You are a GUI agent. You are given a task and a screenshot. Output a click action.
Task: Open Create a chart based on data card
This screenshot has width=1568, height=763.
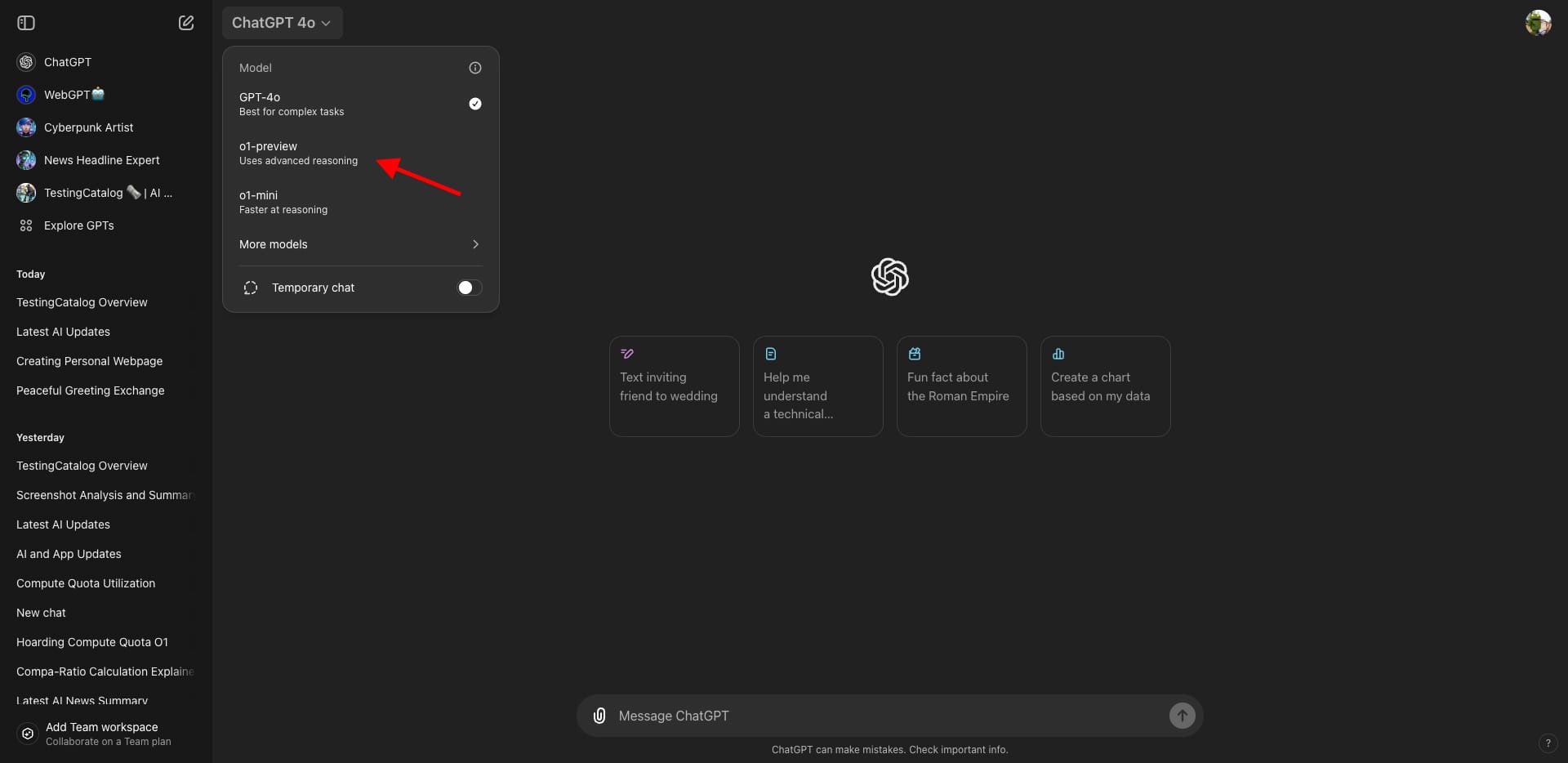click(x=1105, y=386)
